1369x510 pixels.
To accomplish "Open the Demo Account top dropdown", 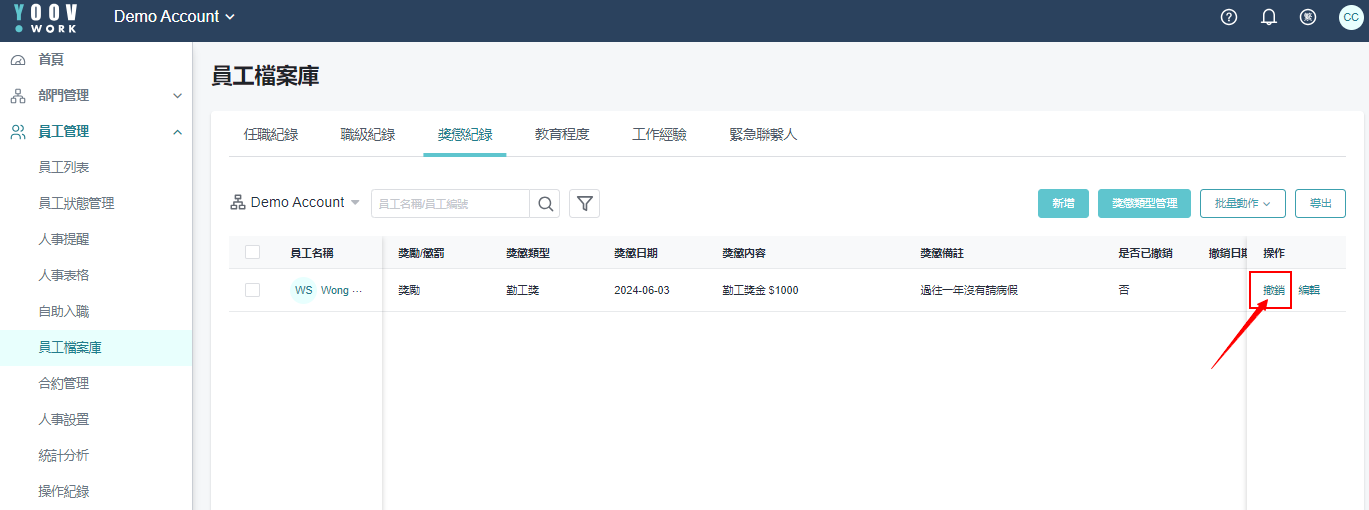I will click(175, 17).
